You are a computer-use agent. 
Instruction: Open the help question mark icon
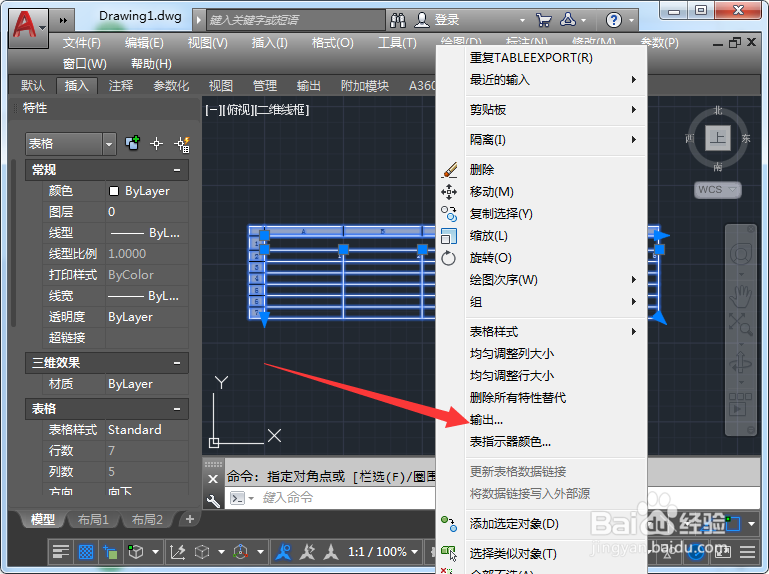pos(614,20)
